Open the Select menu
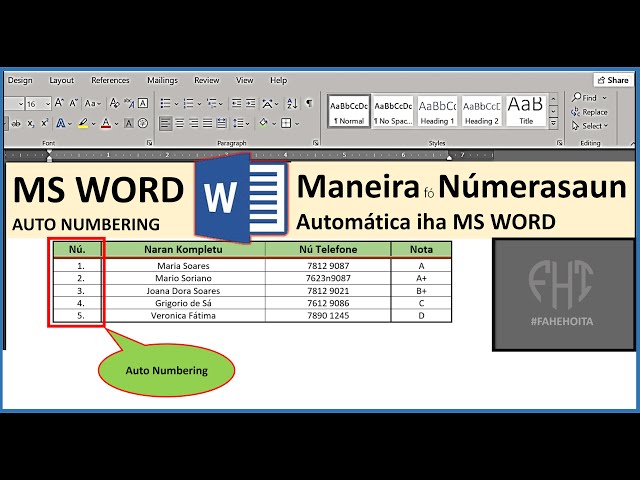This screenshot has width=640, height=480. pos(590,126)
